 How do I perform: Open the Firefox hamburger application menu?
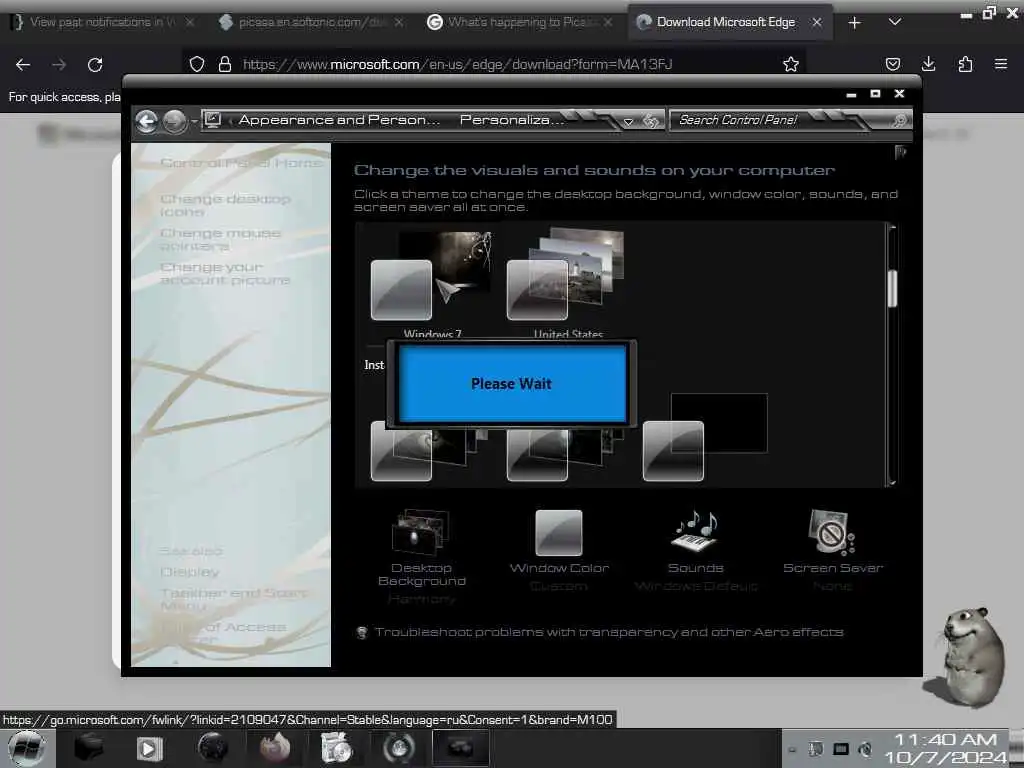click(x=1000, y=64)
